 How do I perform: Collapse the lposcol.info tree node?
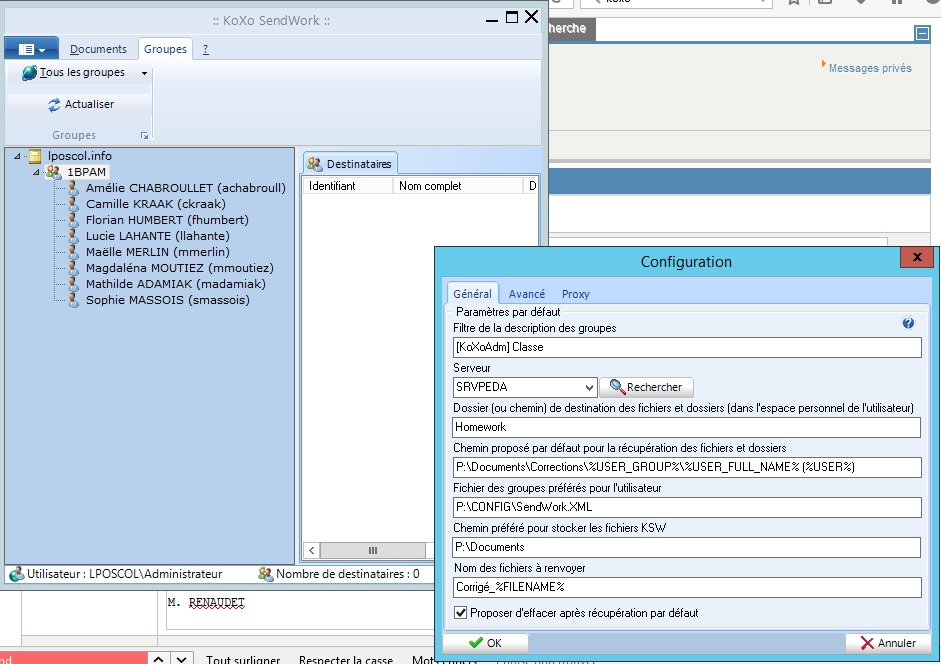[x=17, y=156]
